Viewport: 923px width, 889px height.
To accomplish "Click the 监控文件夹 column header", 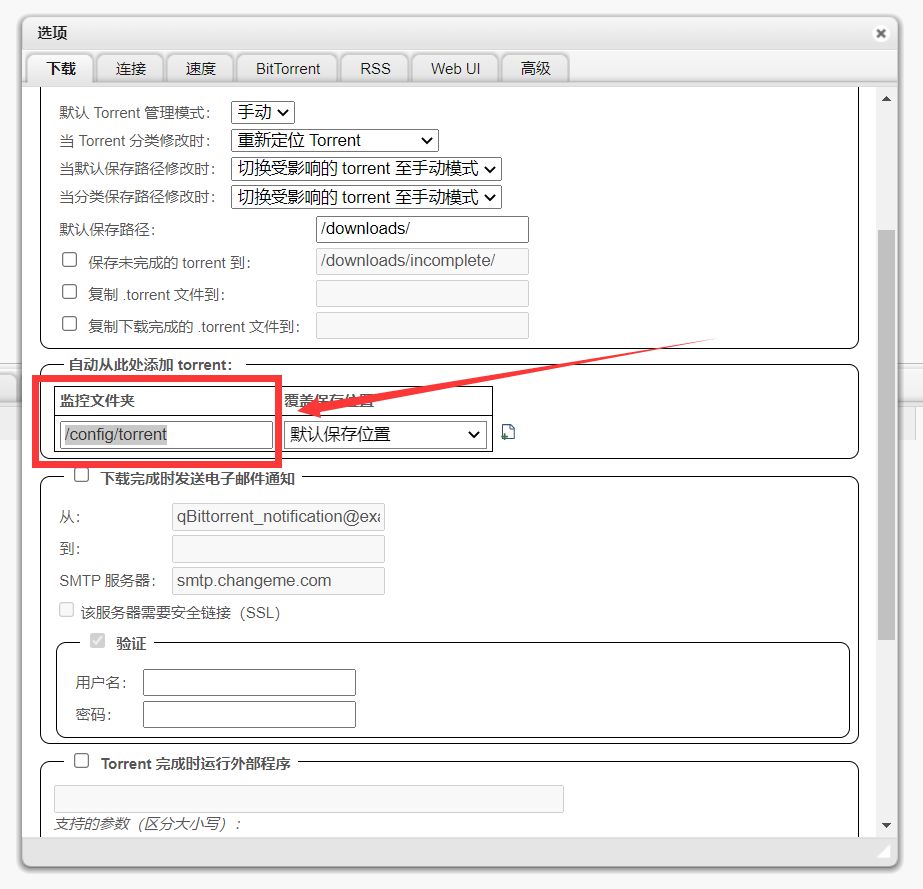I will coord(164,401).
